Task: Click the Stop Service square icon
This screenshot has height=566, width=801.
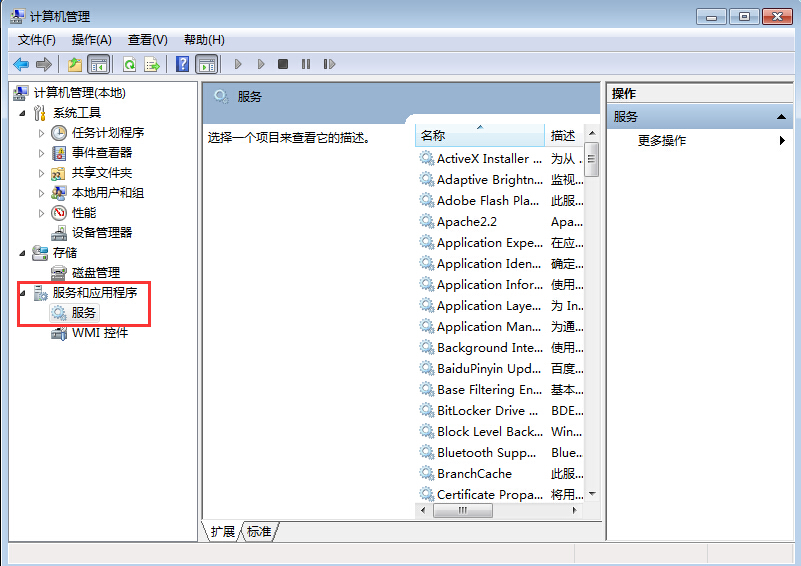Action: pyautogui.click(x=283, y=64)
